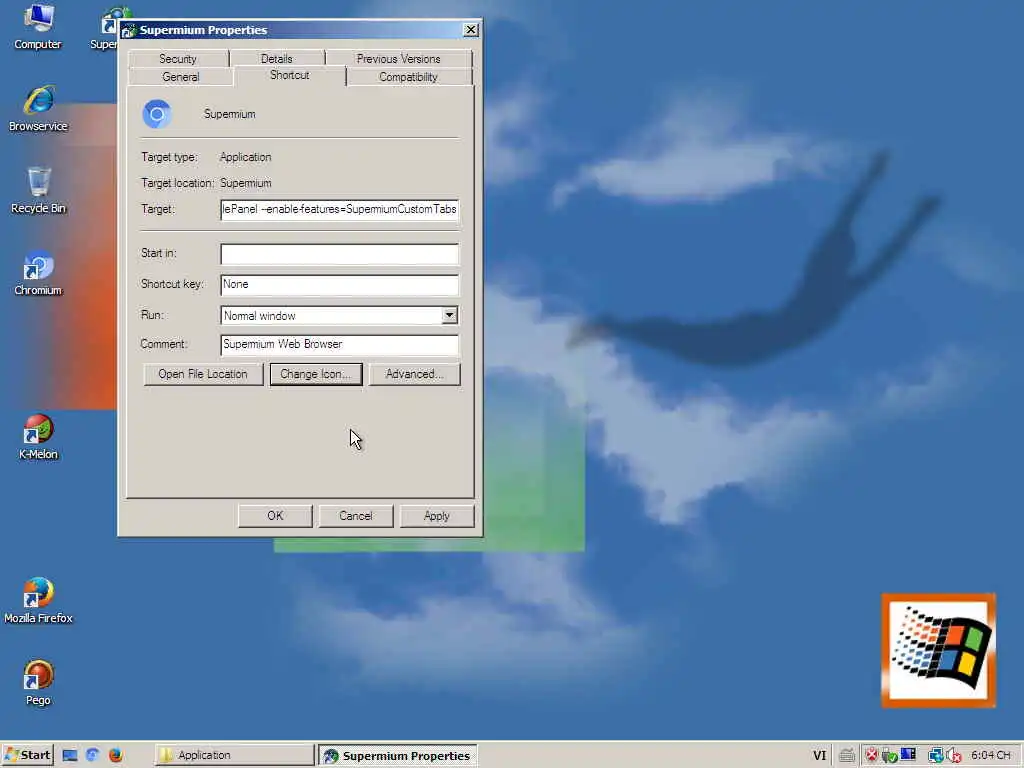Switch to the Compatibility tab
This screenshot has width=1024, height=768.
(x=408, y=77)
